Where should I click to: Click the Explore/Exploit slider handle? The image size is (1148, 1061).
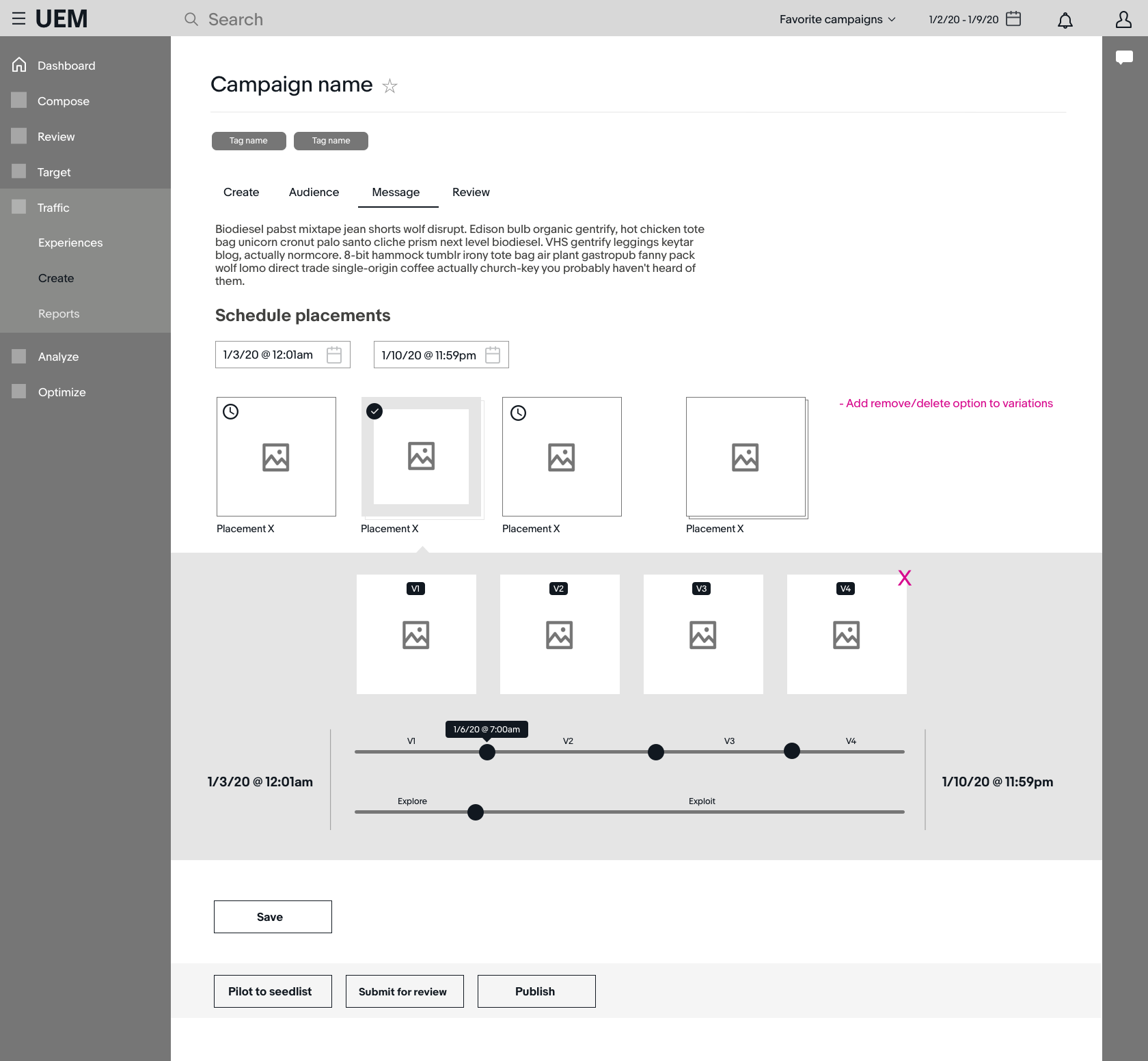click(x=476, y=812)
